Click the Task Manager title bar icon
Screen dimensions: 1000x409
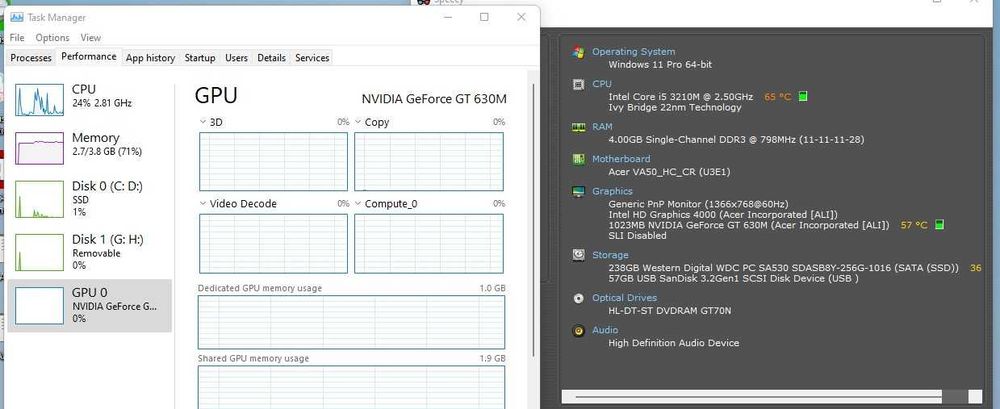tap(17, 17)
